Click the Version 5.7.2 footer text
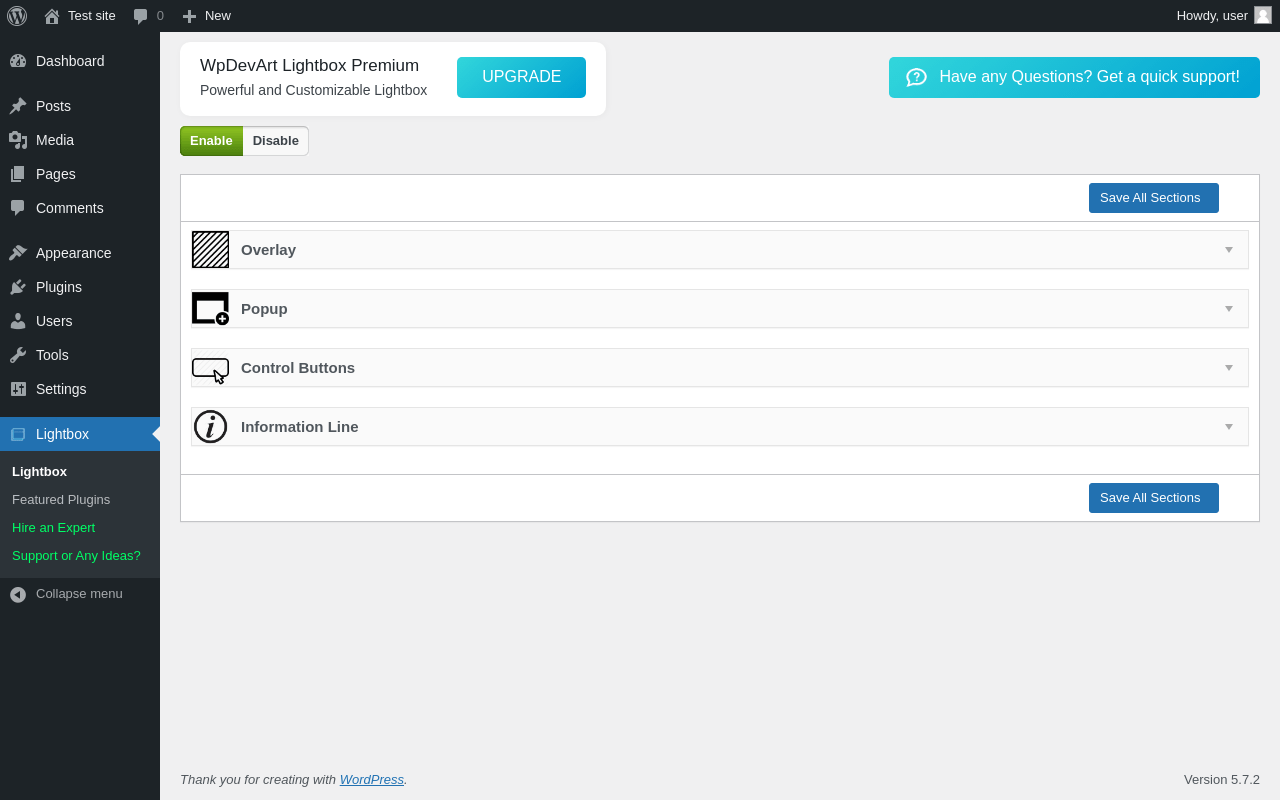The width and height of the screenshot is (1280, 800). pyautogui.click(x=1222, y=780)
